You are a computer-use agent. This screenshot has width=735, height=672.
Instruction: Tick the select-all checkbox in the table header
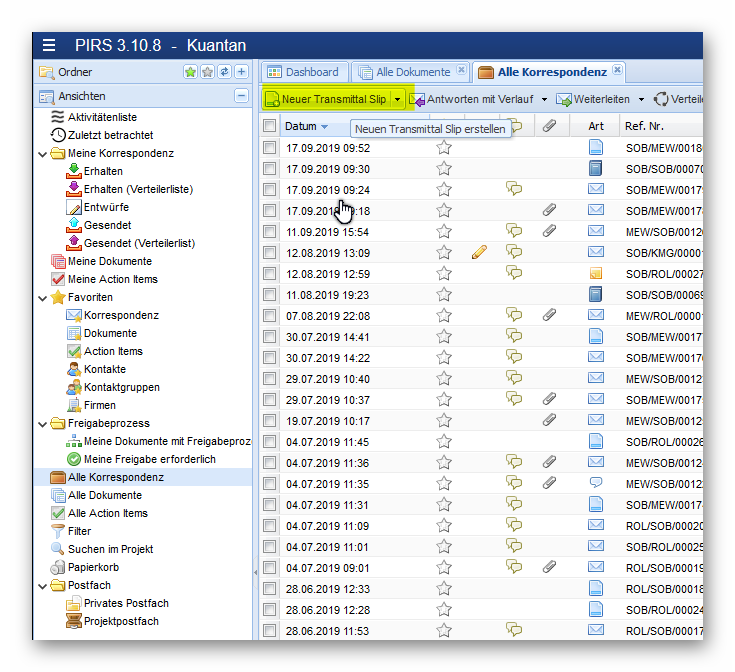(x=270, y=126)
